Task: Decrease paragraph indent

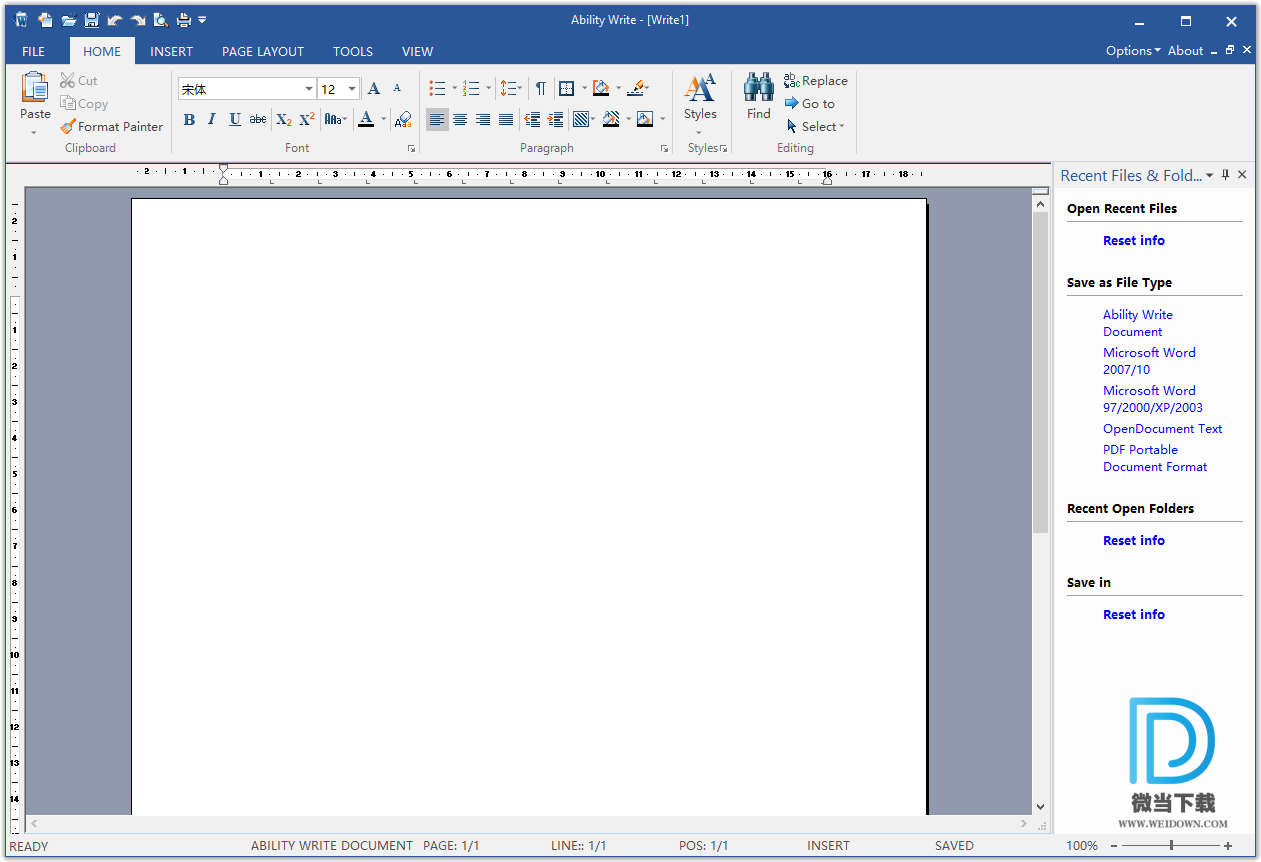Action: tap(532, 120)
